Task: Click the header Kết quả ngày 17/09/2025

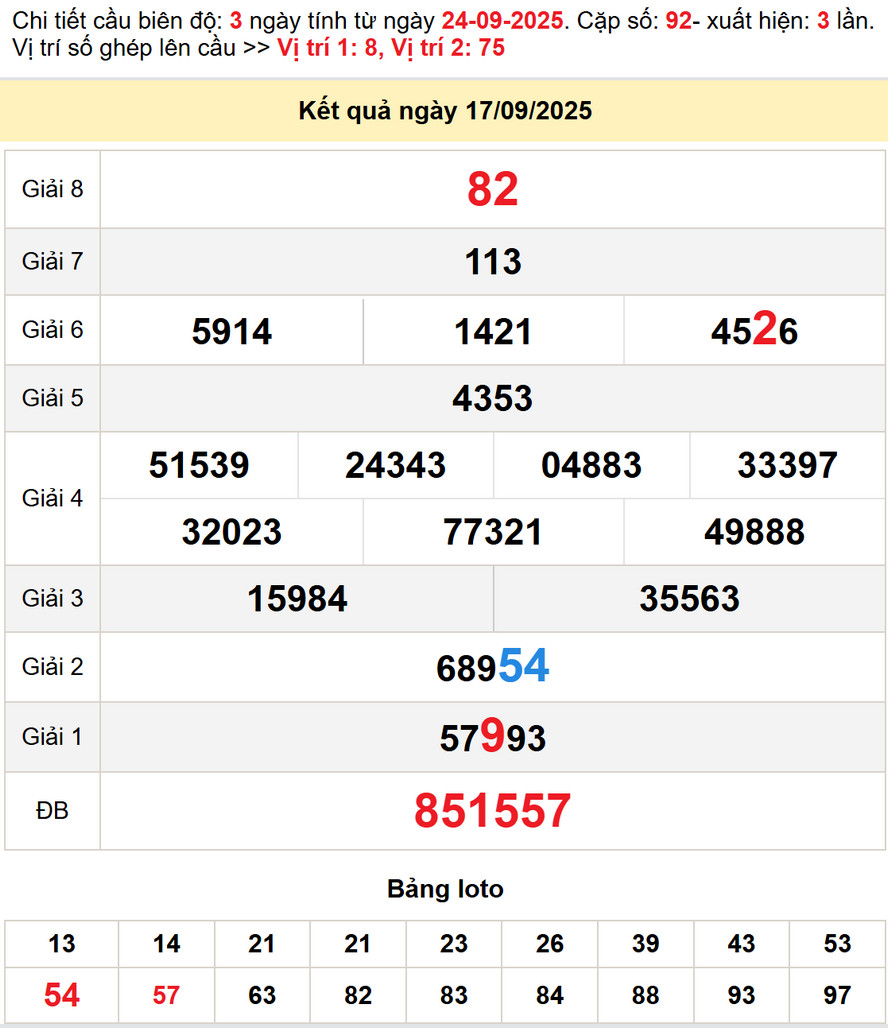Action: pyautogui.click(x=445, y=111)
